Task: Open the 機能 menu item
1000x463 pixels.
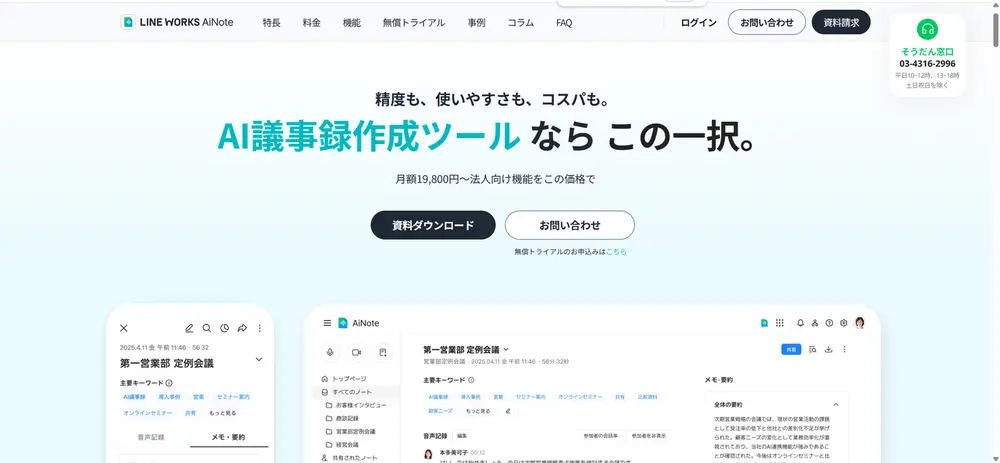Action: pyautogui.click(x=352, y=23)
